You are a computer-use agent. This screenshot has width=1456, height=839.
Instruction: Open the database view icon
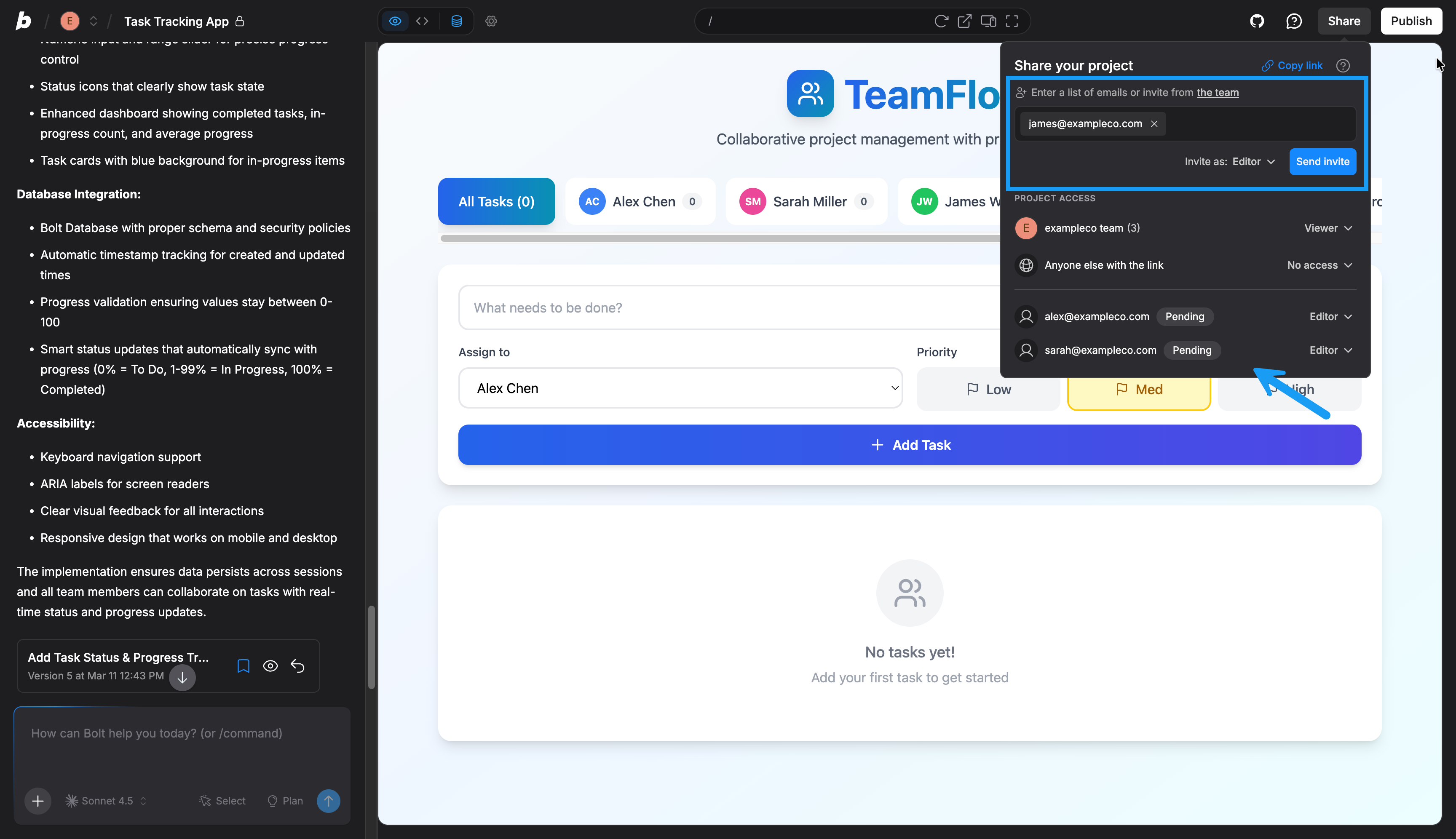click(456, 21)
